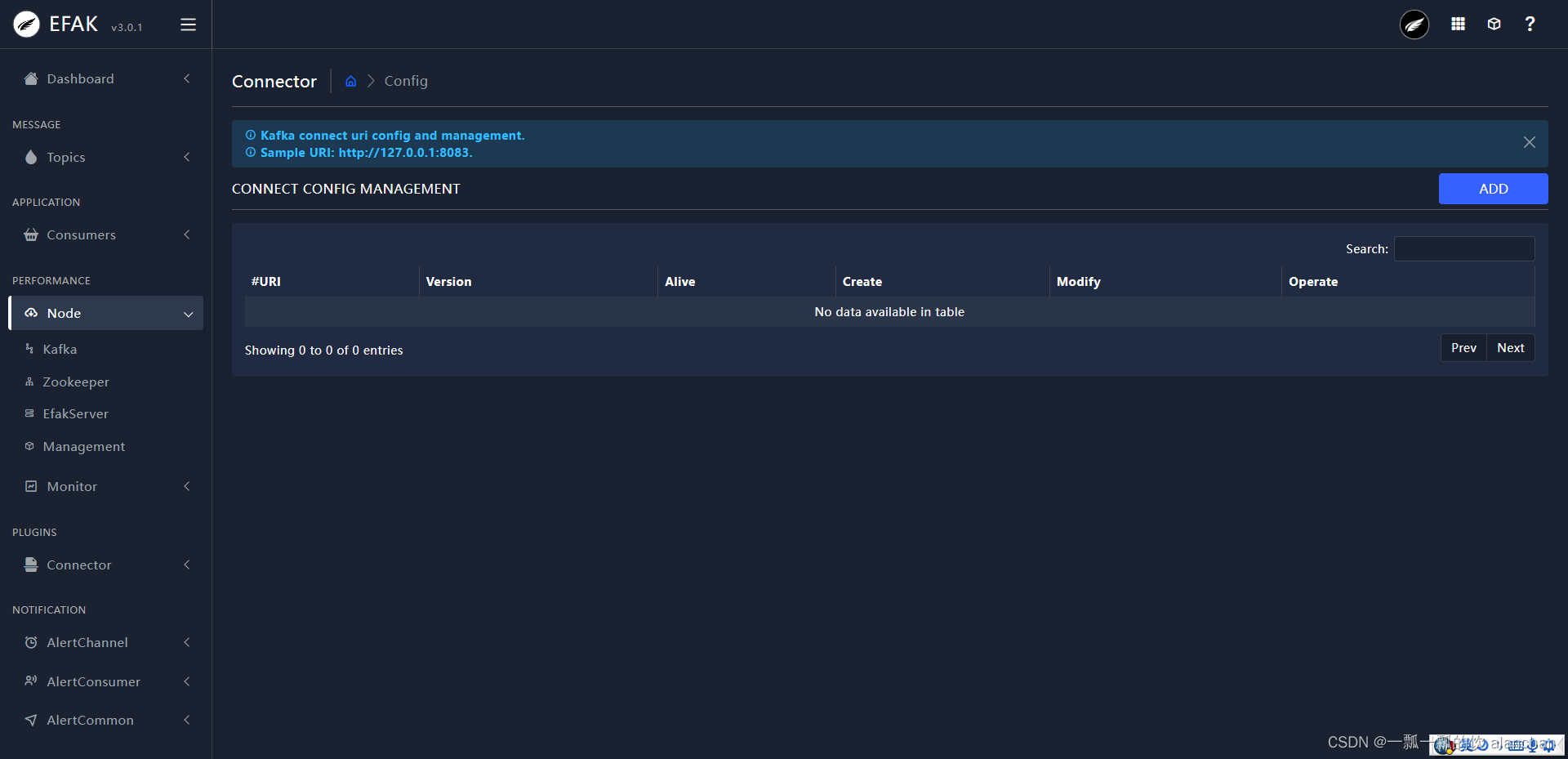Screen dimensions: 1568x759
Task: Click the Connector plugin icon
Action: click(31, 565)
